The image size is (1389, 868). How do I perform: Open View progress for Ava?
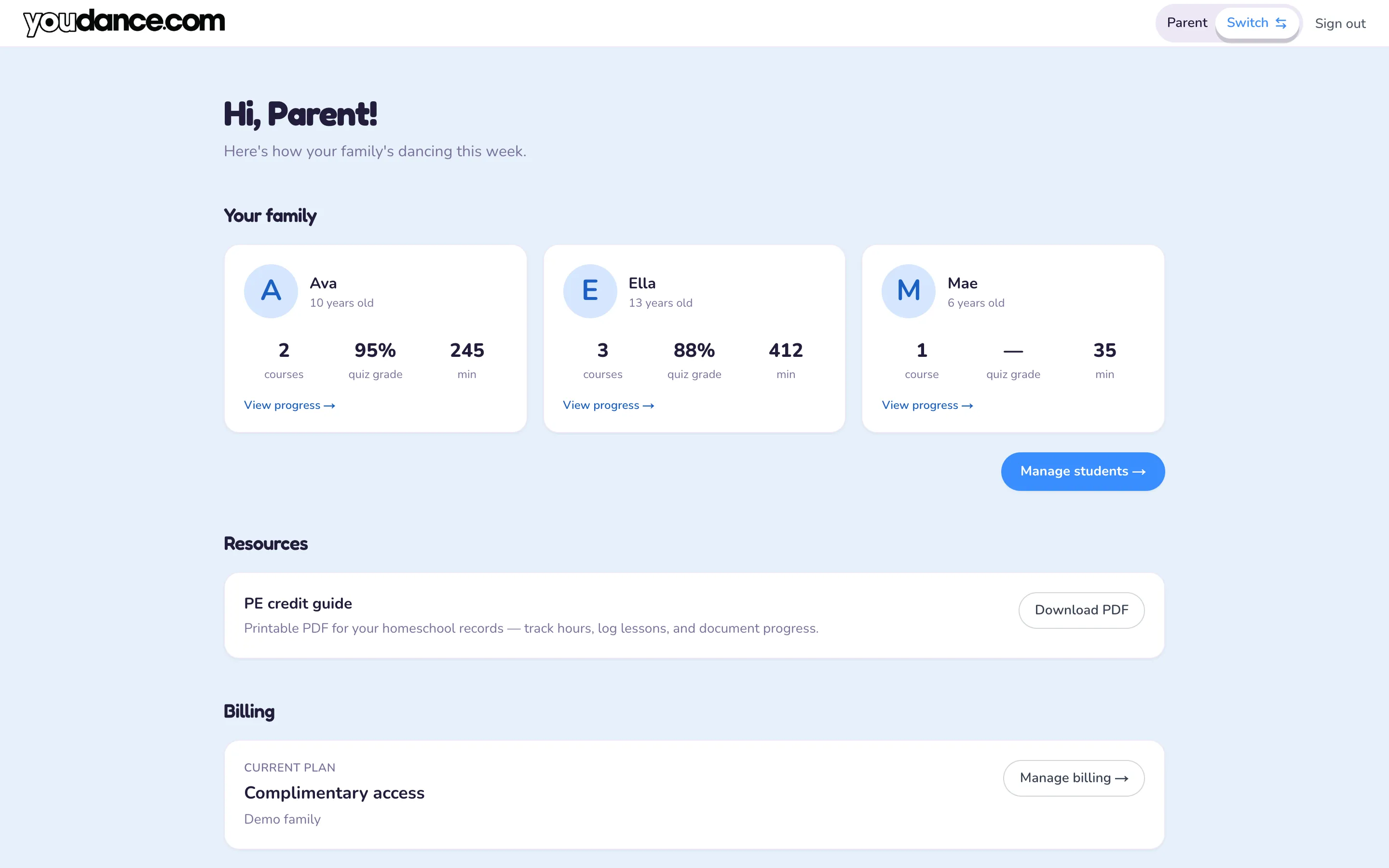point(289,405)
